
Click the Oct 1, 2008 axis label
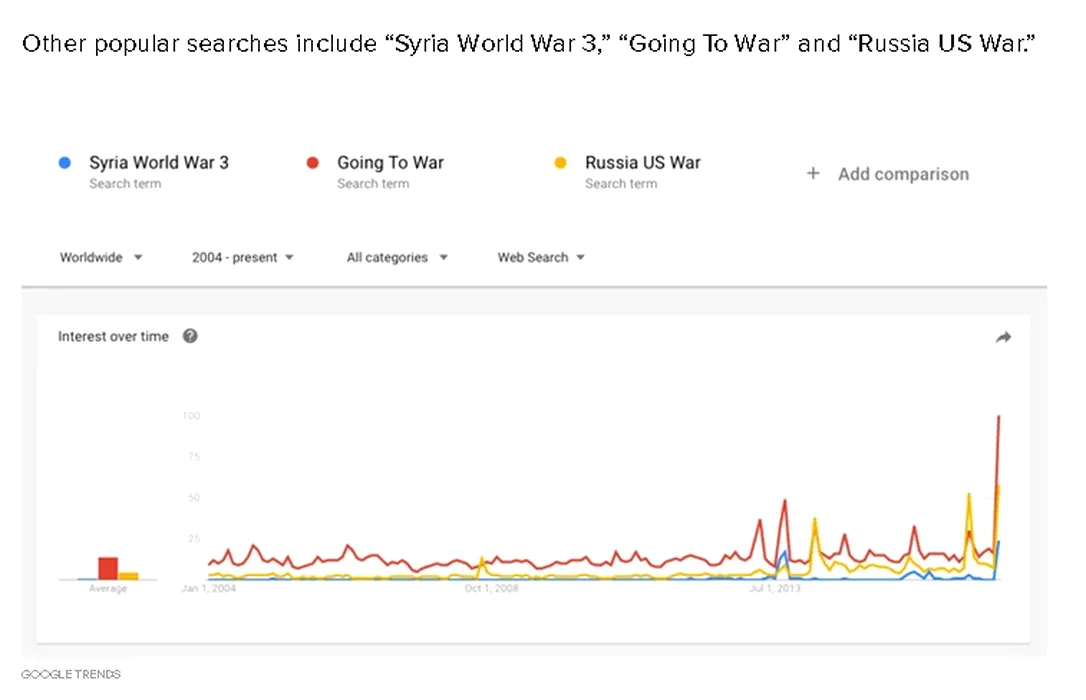[491, 589]
